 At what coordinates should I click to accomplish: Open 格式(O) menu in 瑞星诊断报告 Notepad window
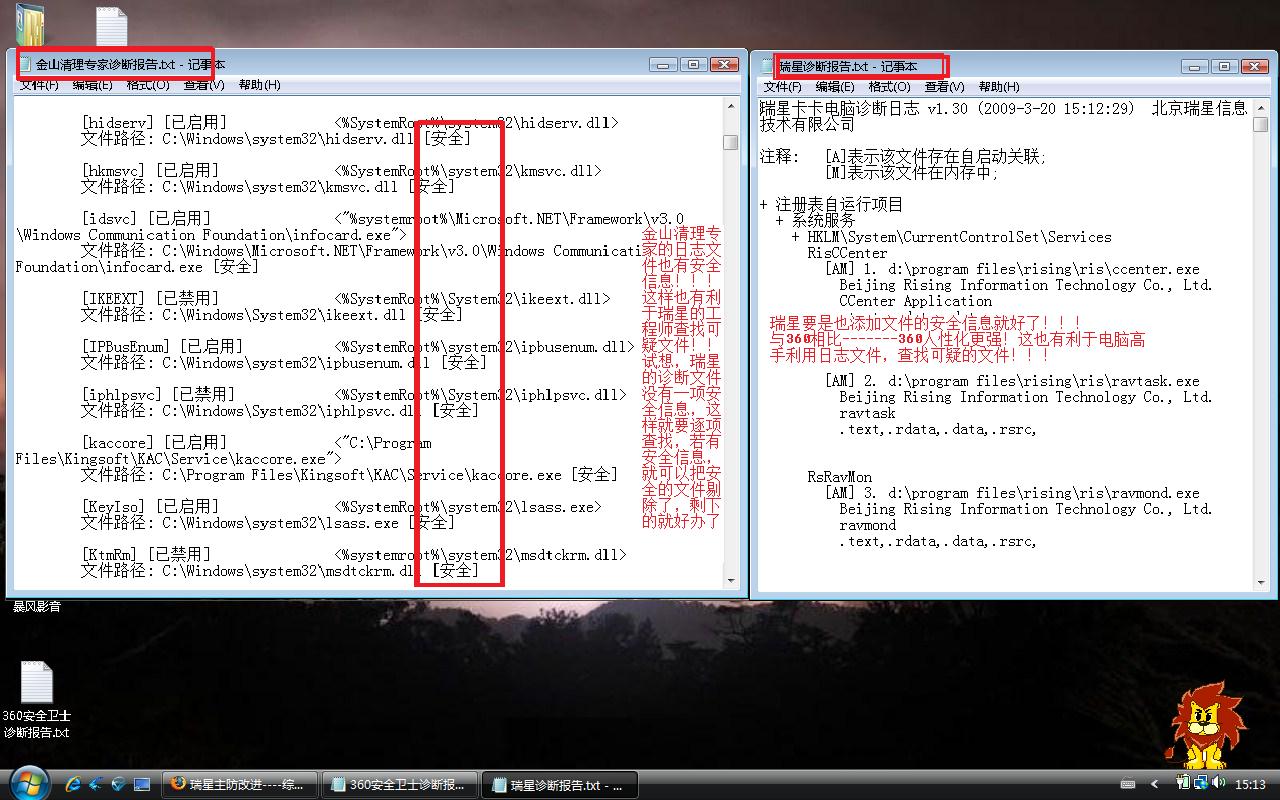(890, 87)
